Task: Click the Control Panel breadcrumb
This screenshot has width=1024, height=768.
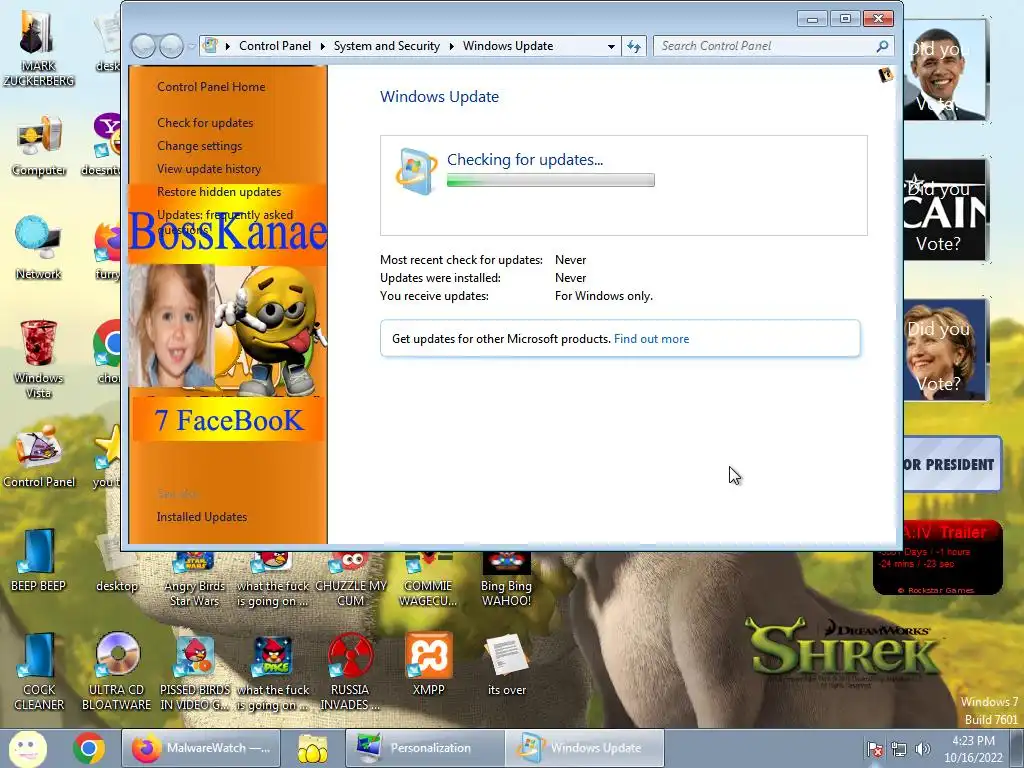Action: click(275, 46)
